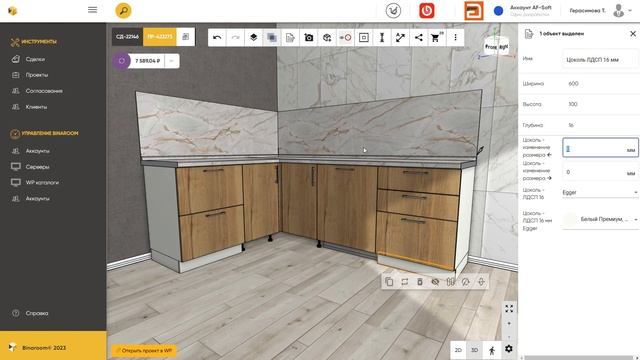Screen dimensions: 640x360
Task: Zoom in with the plus button
Action: coord(509,324)
